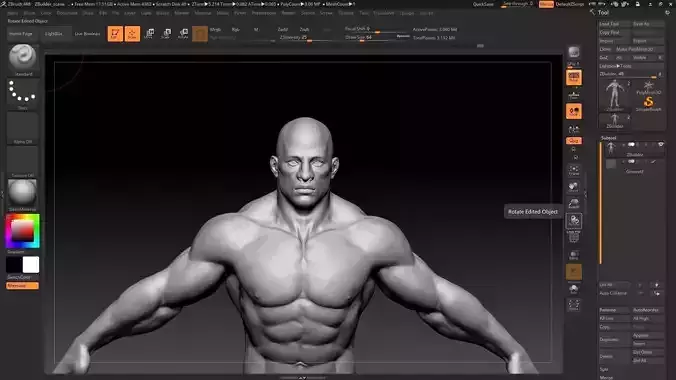Screen dimensions: 676x380
Task: Click the L.Sym local symmetry icon
Action: 574,129
